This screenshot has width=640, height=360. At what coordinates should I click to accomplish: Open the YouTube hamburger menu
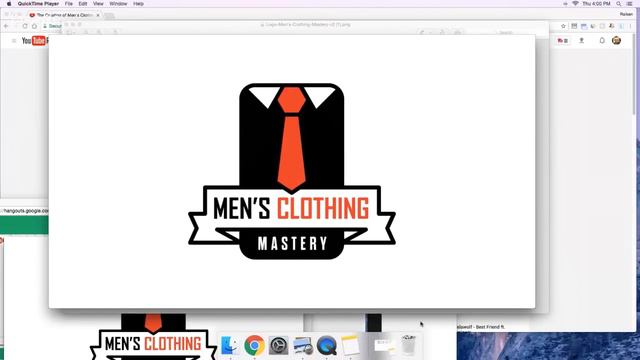click(x=14, y=41)
